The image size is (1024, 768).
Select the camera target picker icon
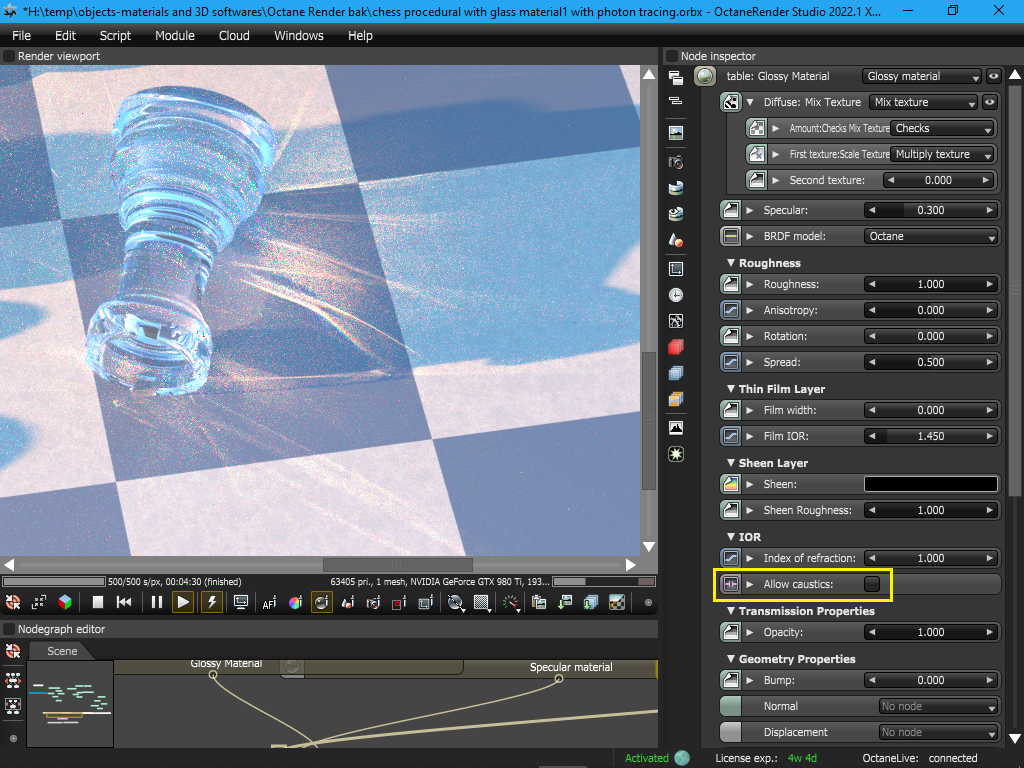point(374,602)
